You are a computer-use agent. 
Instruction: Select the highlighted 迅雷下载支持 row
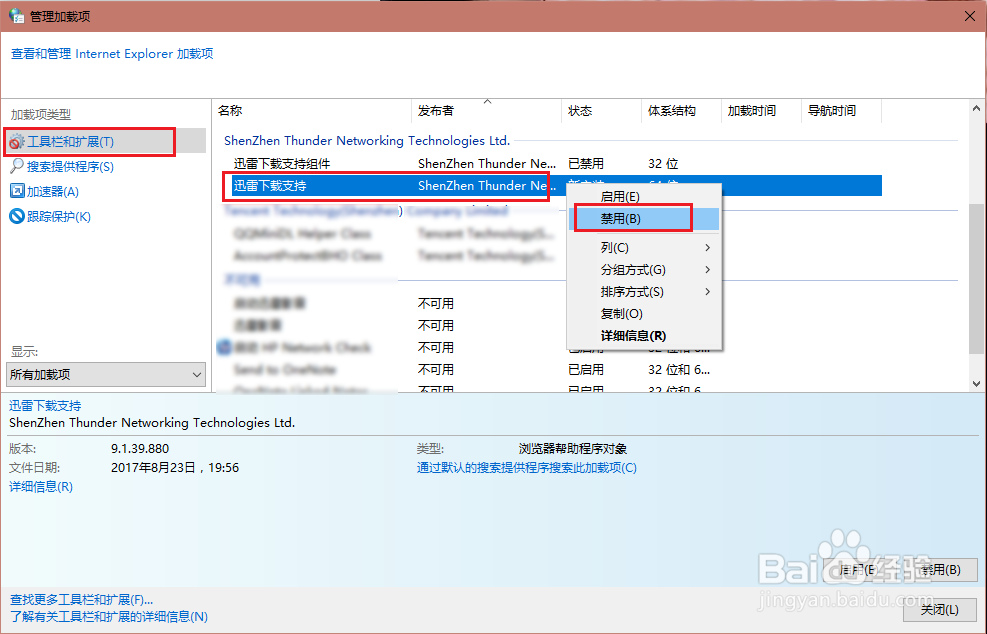[x=556, y=186]
